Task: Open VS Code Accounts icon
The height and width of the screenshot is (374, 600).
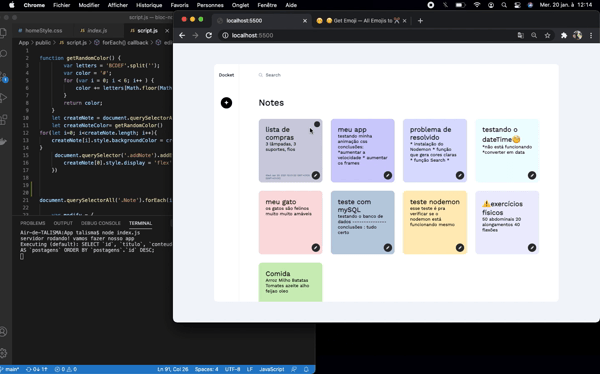Action: [x=3, y=332]
